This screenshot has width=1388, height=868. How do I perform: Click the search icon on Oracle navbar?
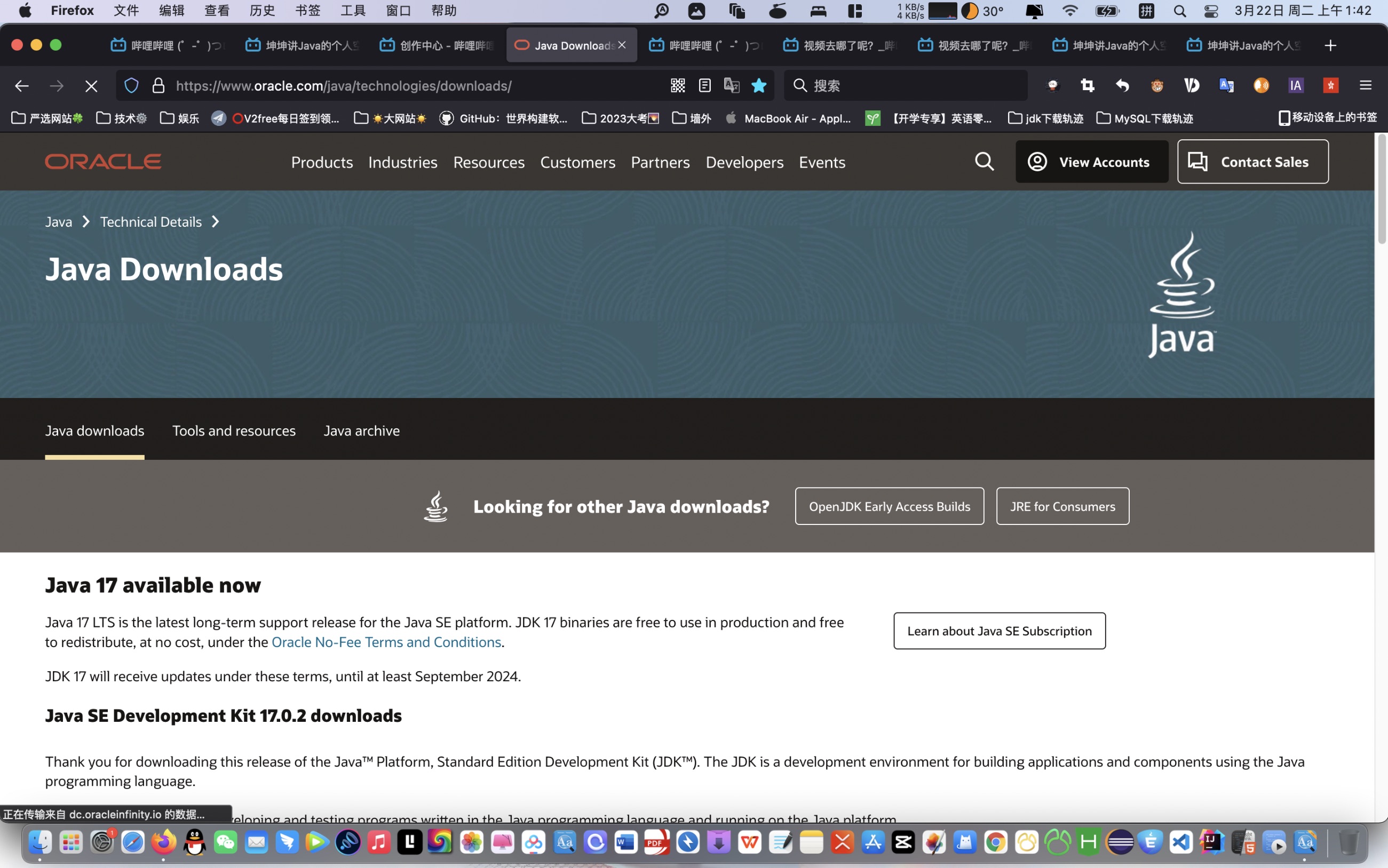point(984,161)
